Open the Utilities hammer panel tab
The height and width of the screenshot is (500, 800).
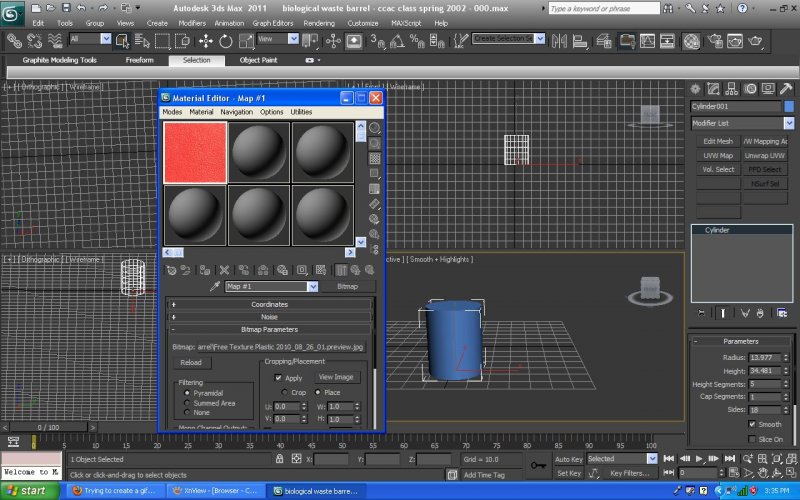(786, 89)
